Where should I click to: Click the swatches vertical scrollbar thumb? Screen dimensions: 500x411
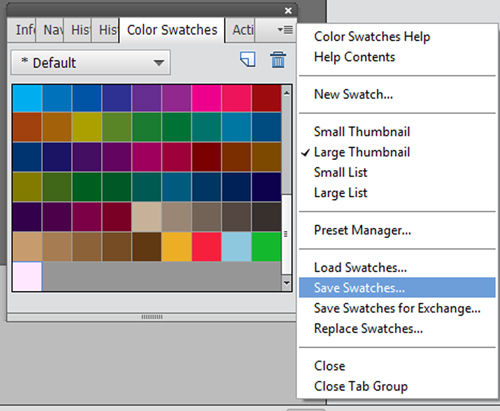[x=287, y=234]
